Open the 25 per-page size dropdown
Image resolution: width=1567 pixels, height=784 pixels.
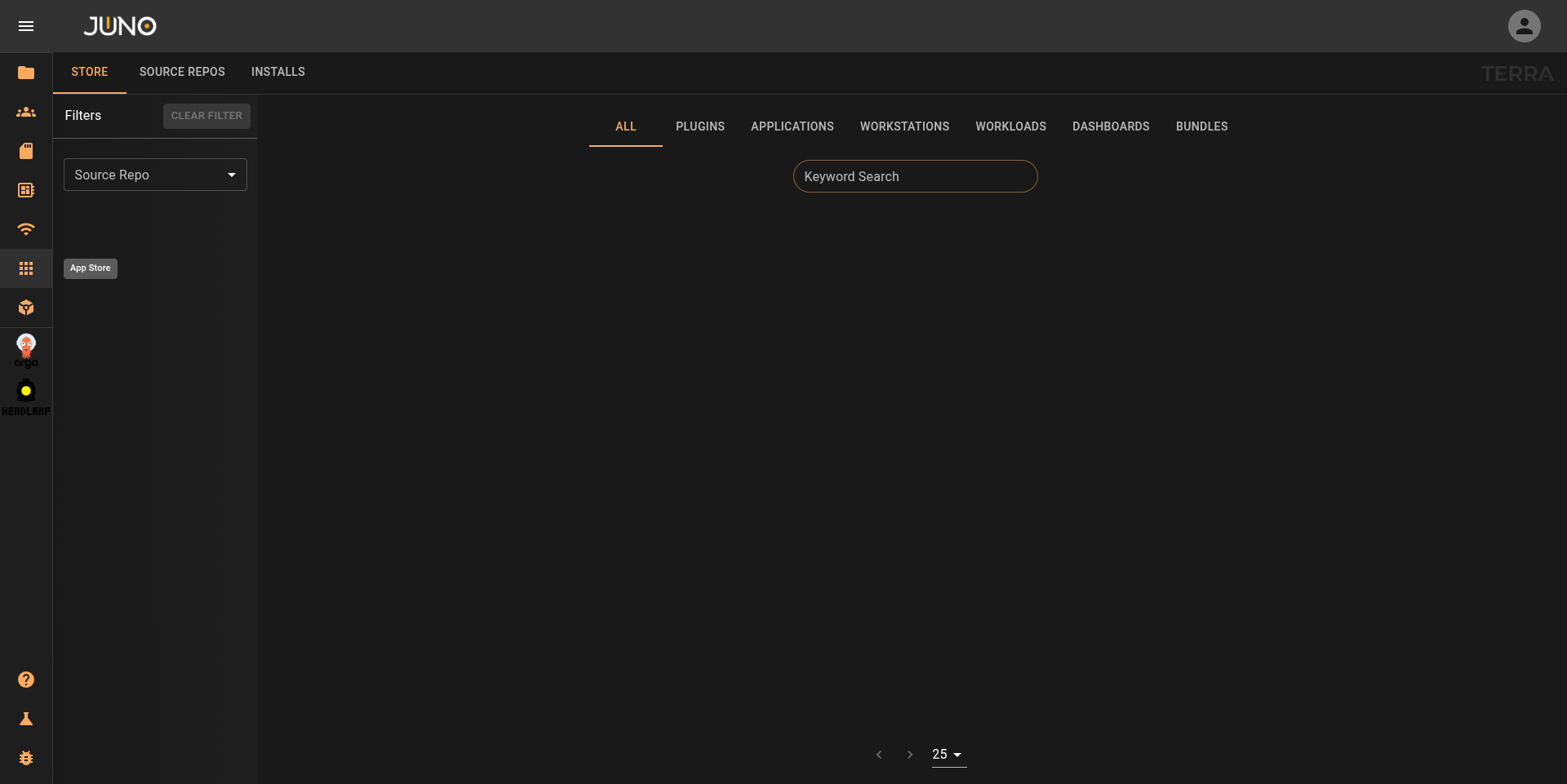[948, 755]
